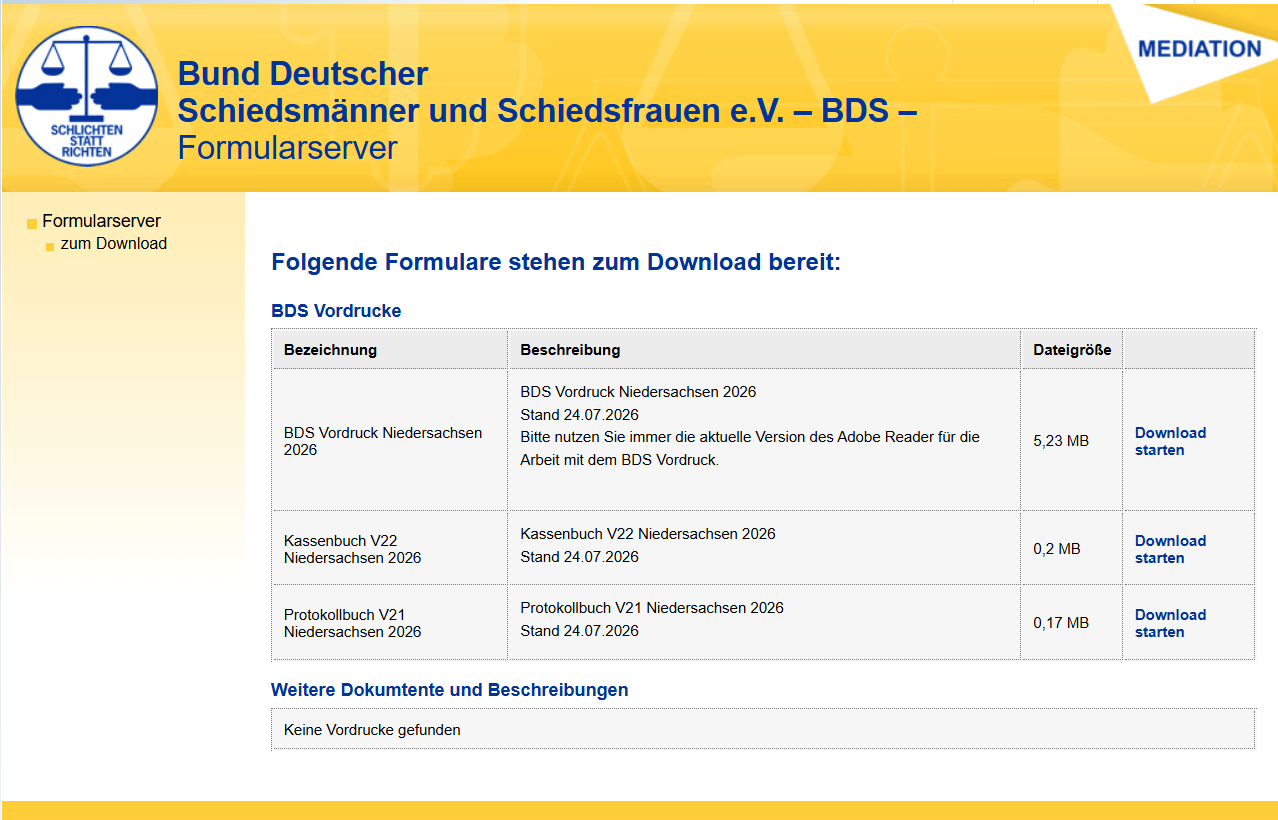Click the Keine Vordrucke gefunden row
Viewport: 1278px width, 820px height.
click(x=763, y=730)
